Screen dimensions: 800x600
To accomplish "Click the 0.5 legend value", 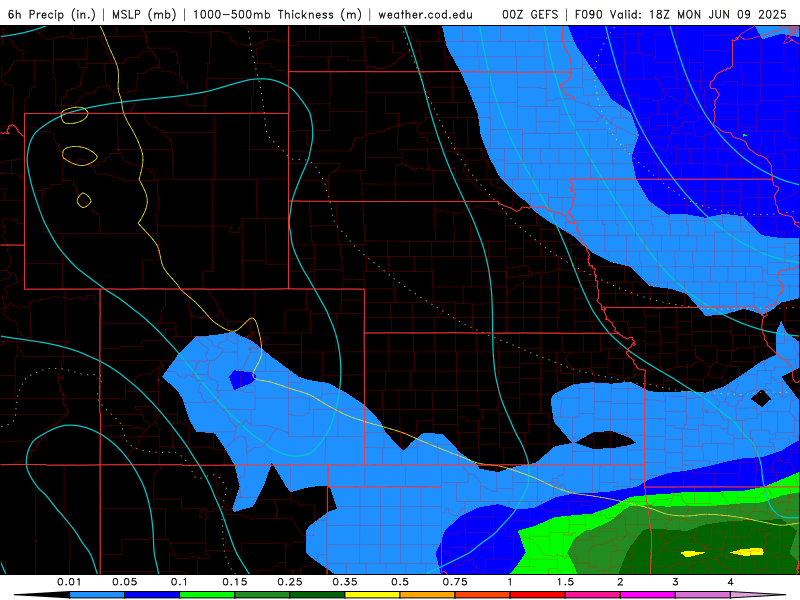I will [400, 582].
